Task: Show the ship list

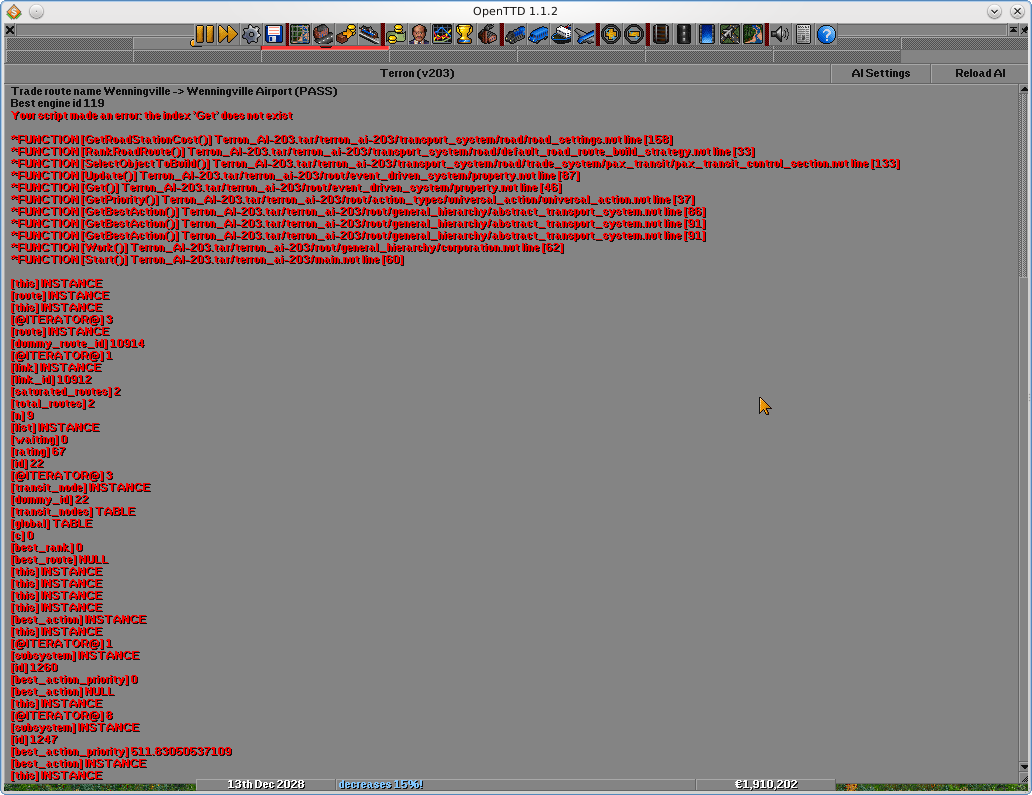Action: point(561,34)
